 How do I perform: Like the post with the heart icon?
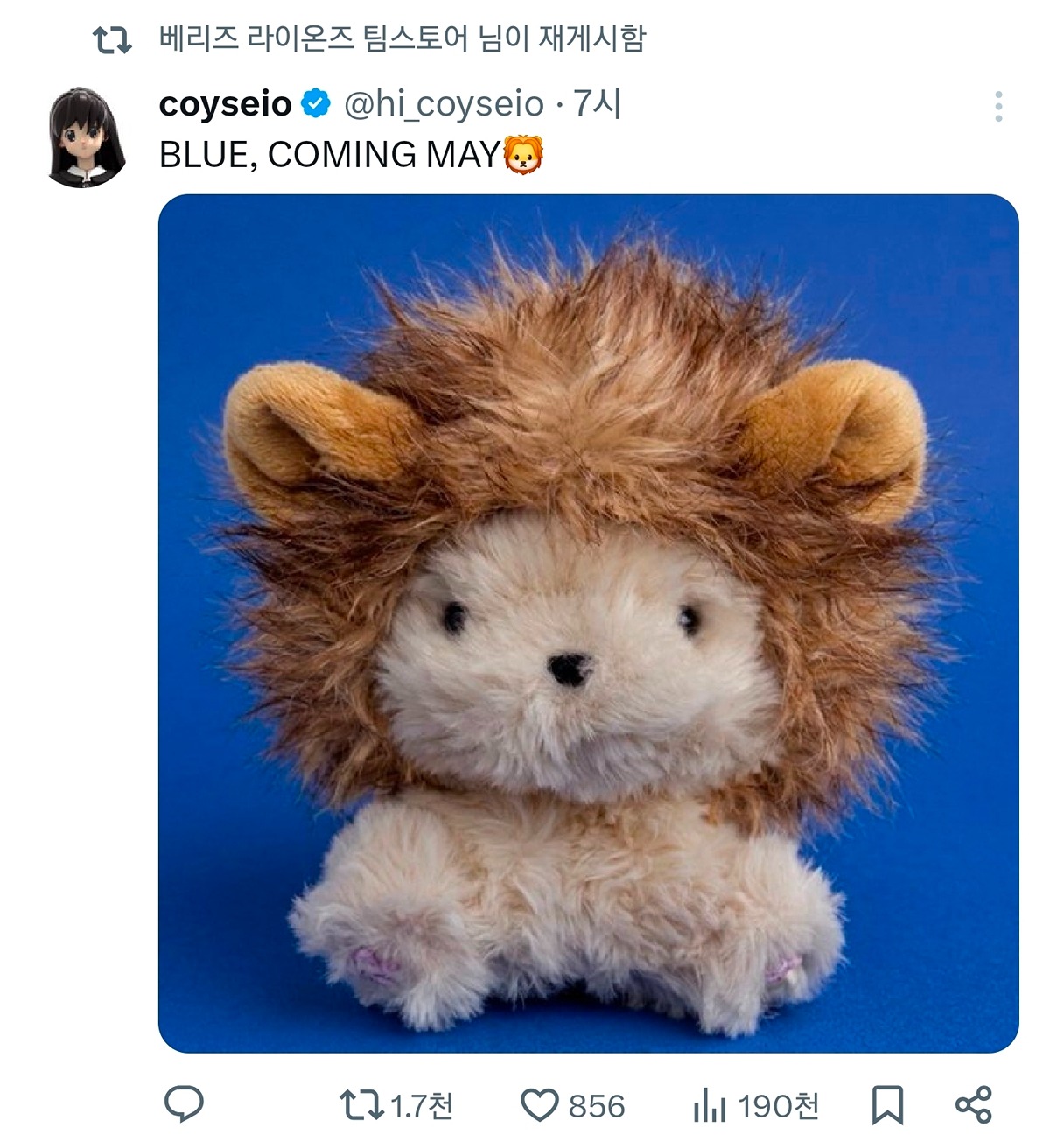pos(539,1105)
